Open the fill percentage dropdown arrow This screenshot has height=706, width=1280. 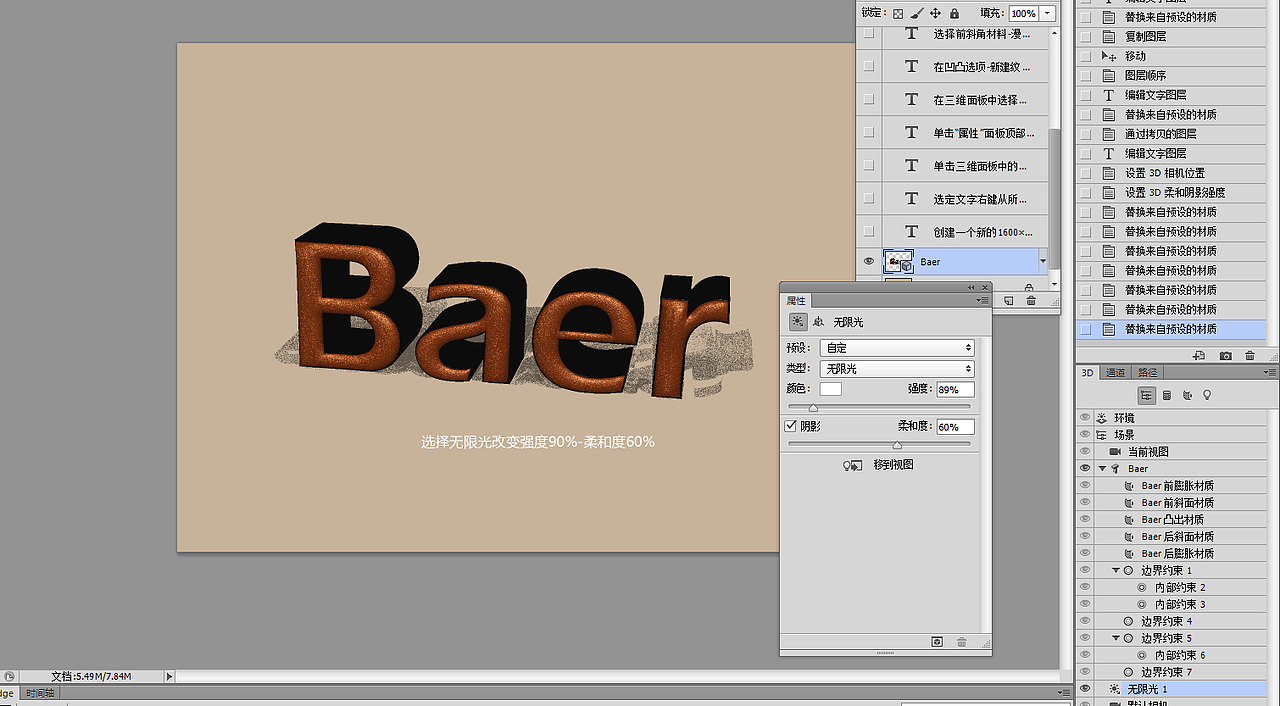tap(1047, 13)
